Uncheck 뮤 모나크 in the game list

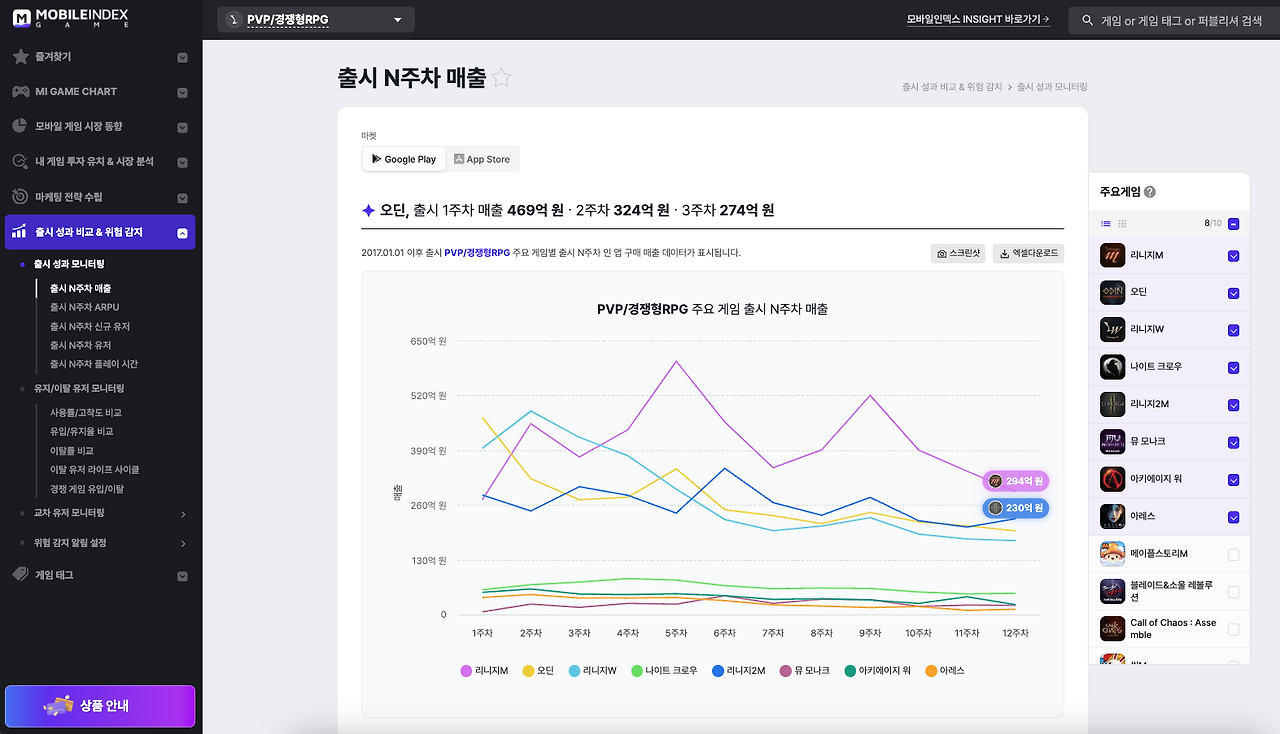pos(1233,442)
